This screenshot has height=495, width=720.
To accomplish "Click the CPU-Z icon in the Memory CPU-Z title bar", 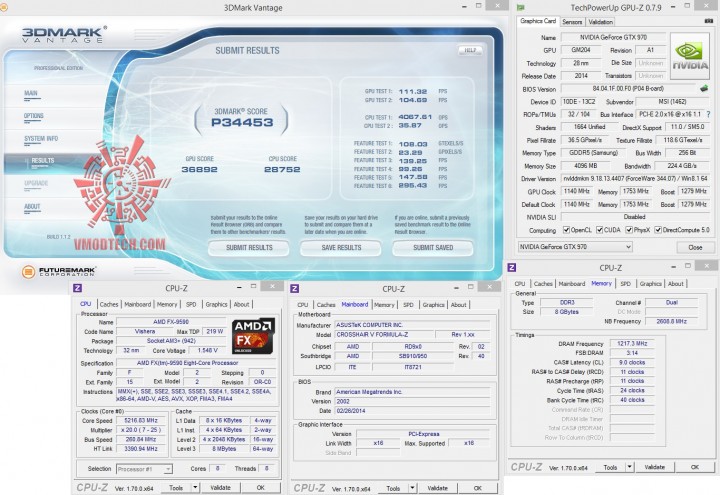I will 512,267.
